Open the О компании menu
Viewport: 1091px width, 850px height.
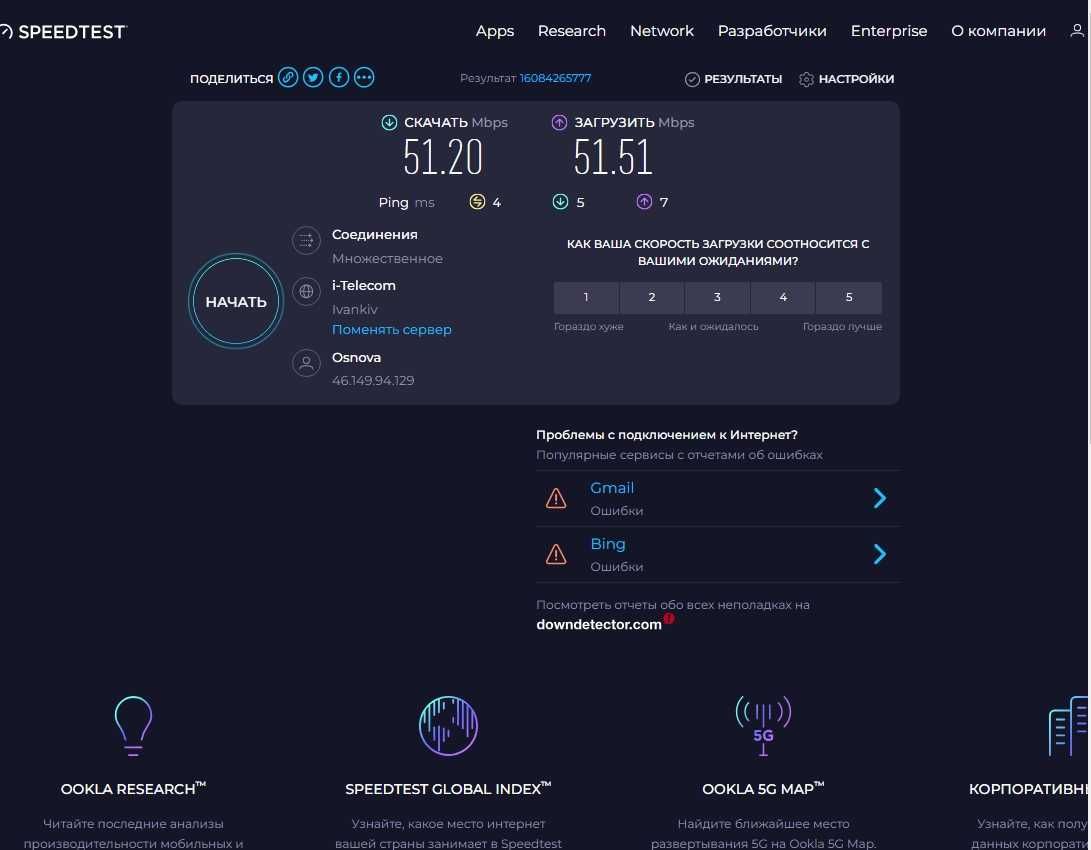click(998, 31)
